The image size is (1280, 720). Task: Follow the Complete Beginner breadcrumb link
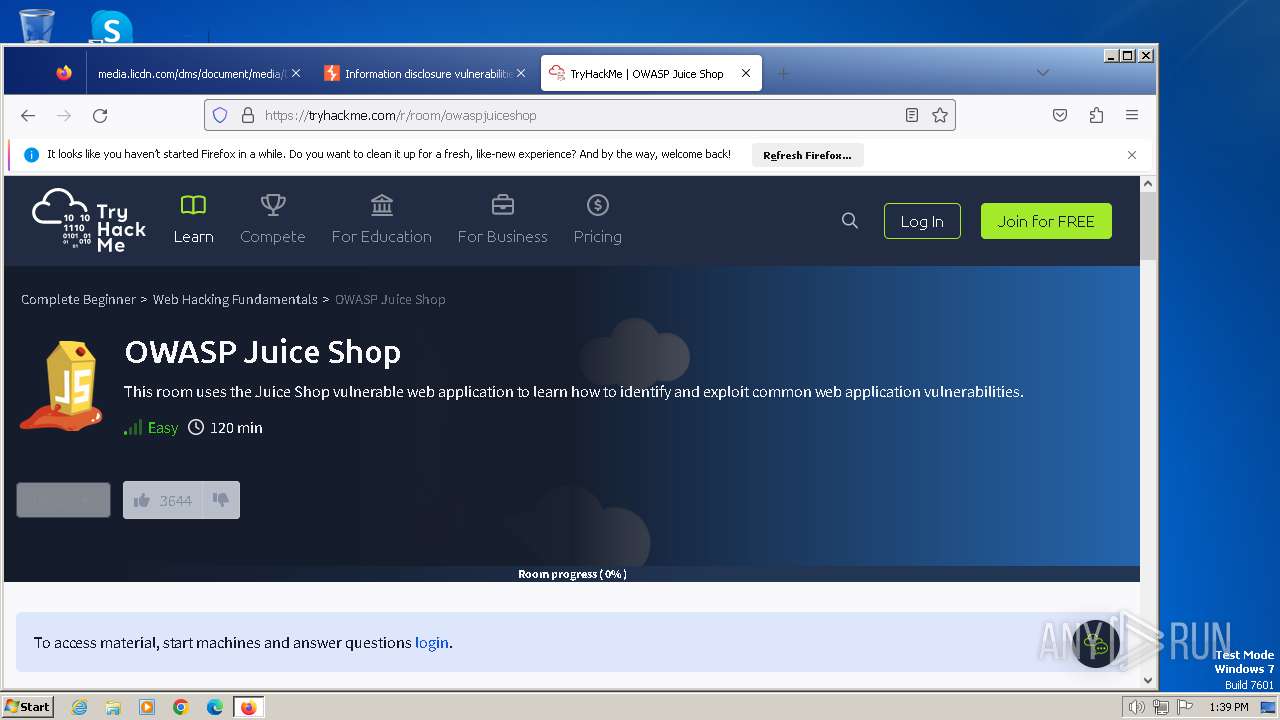79,299
